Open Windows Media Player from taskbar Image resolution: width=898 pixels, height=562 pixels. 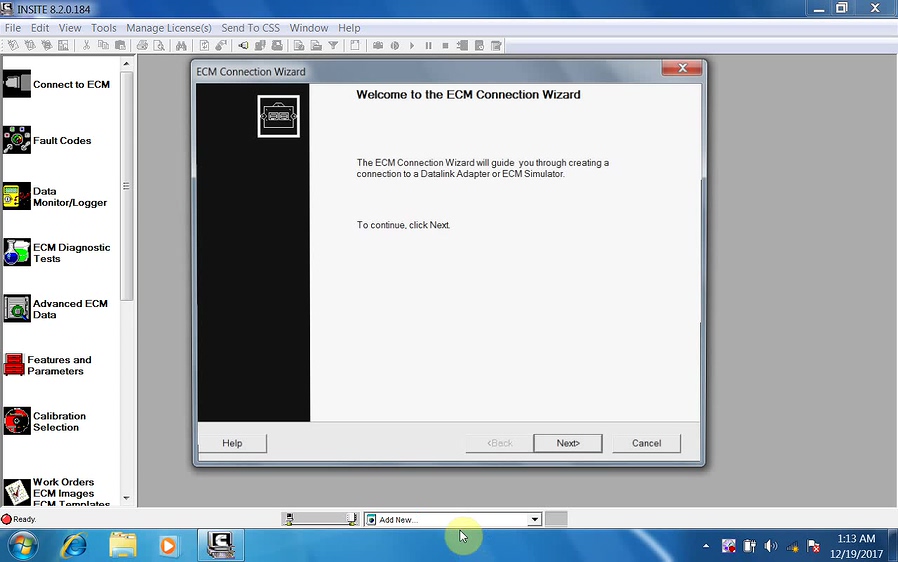pyautogui.click(x=168, y=545)
